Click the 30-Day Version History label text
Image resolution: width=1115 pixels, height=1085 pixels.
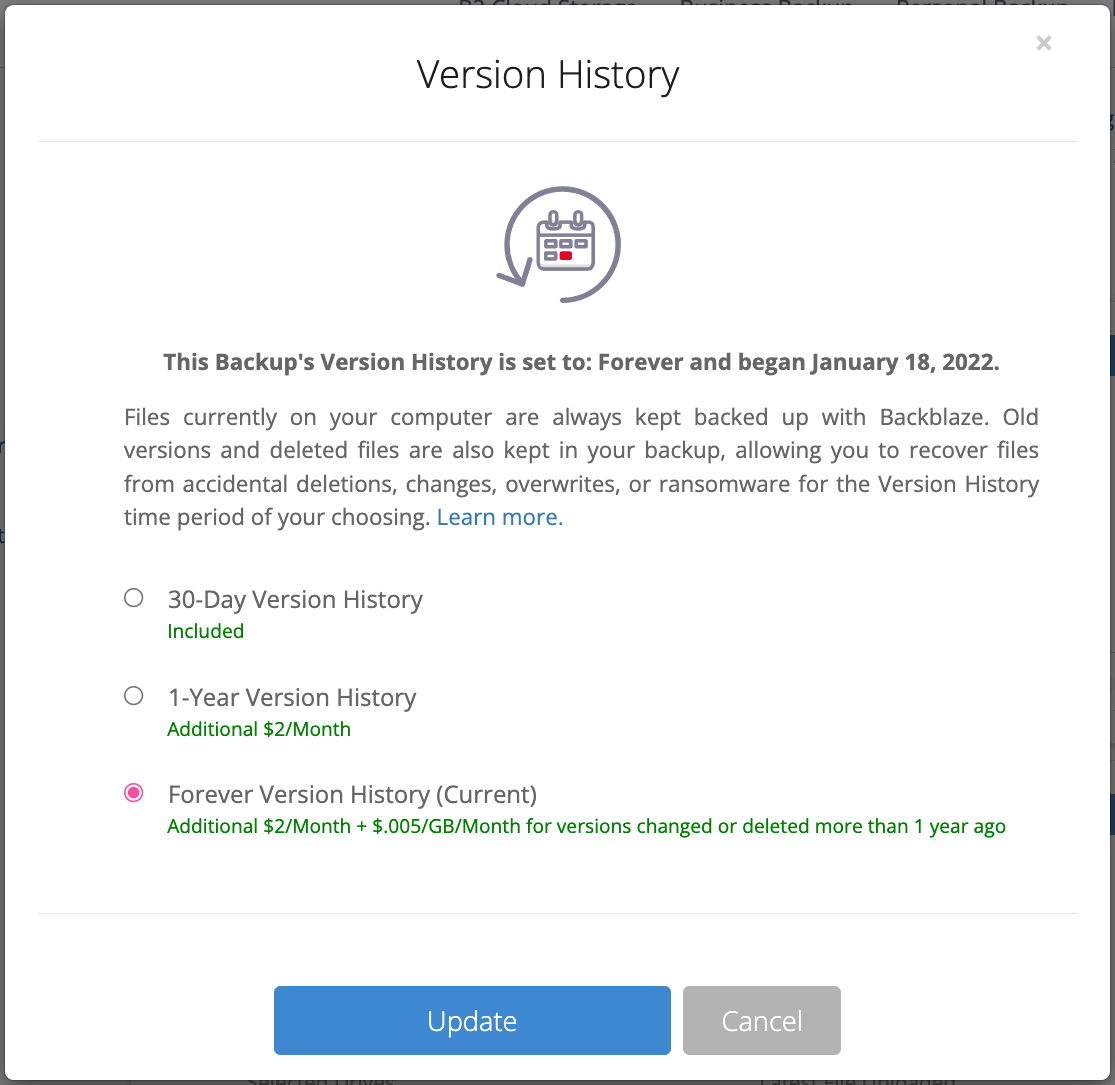click(295, 599)
